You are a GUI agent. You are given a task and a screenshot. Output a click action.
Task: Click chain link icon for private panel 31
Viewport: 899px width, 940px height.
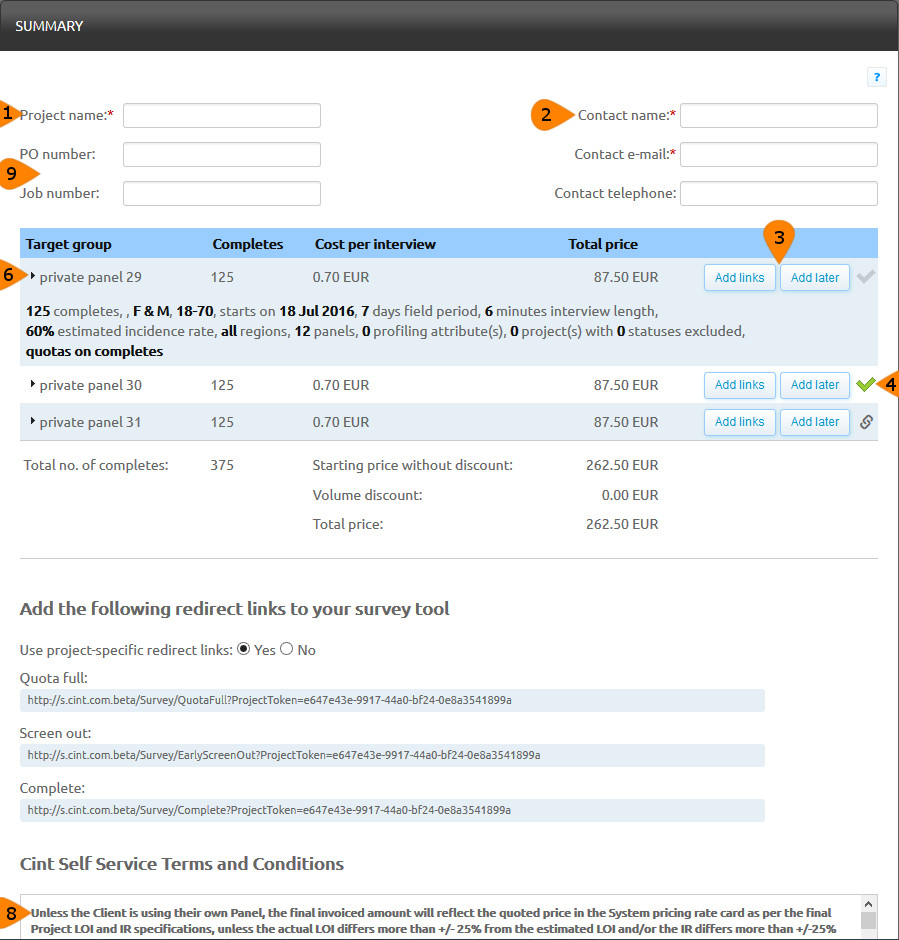[866, 422]
